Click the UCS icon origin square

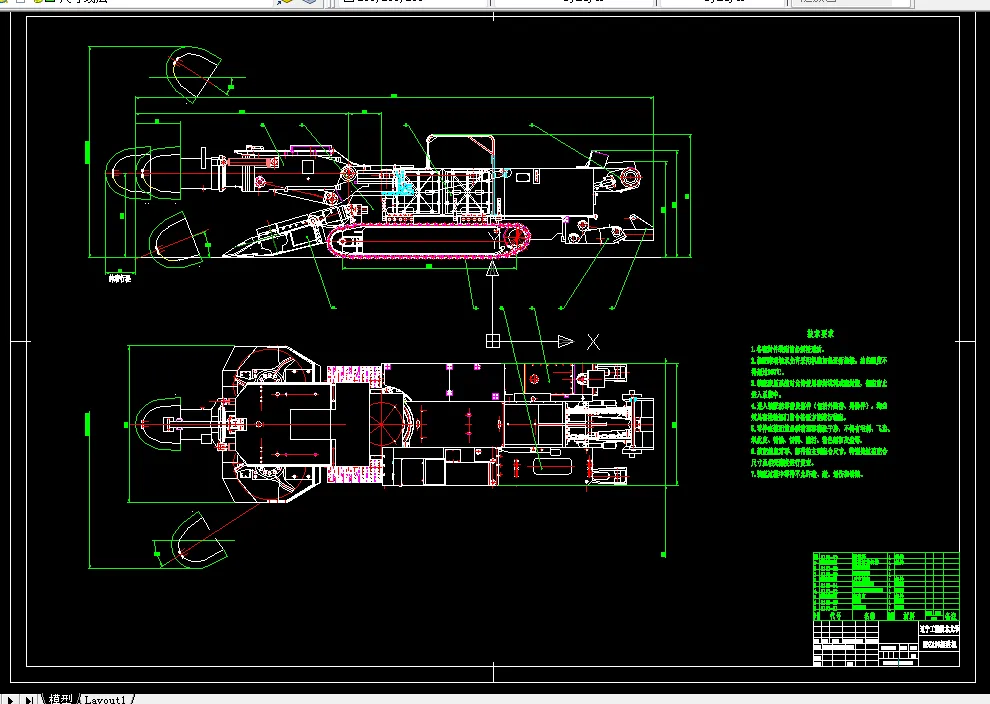(x=492, y=341)
